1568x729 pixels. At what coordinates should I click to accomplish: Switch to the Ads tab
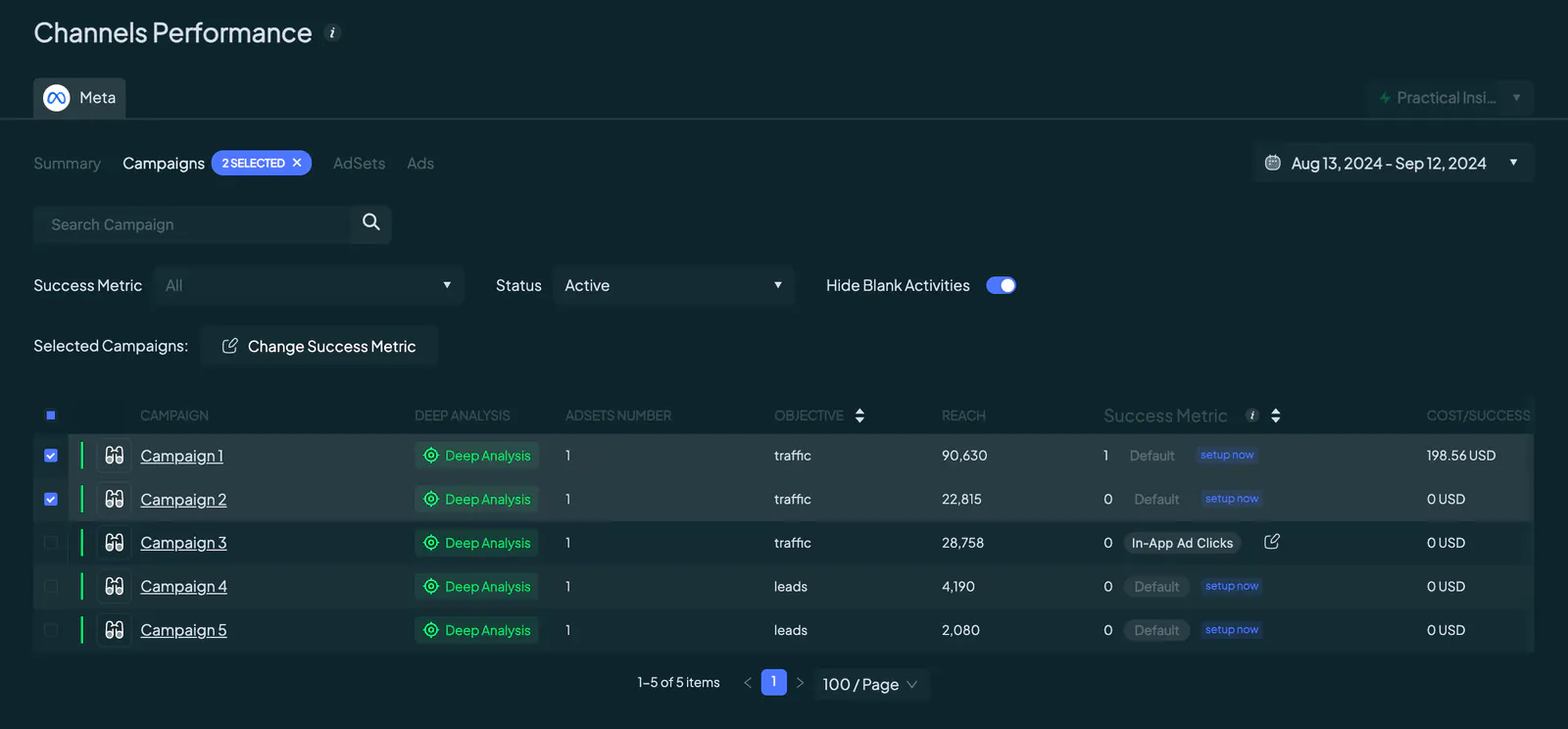(x=420, y=164)
